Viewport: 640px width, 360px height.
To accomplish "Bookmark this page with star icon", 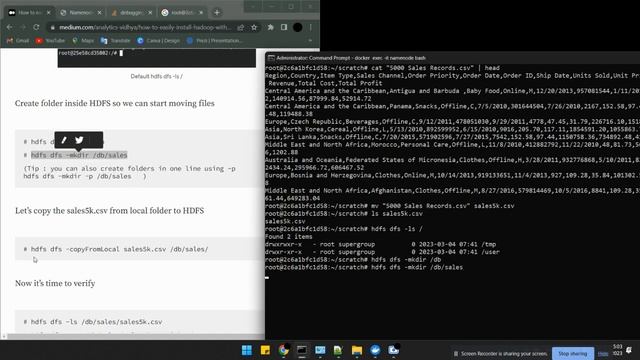I will pos(254,27).
